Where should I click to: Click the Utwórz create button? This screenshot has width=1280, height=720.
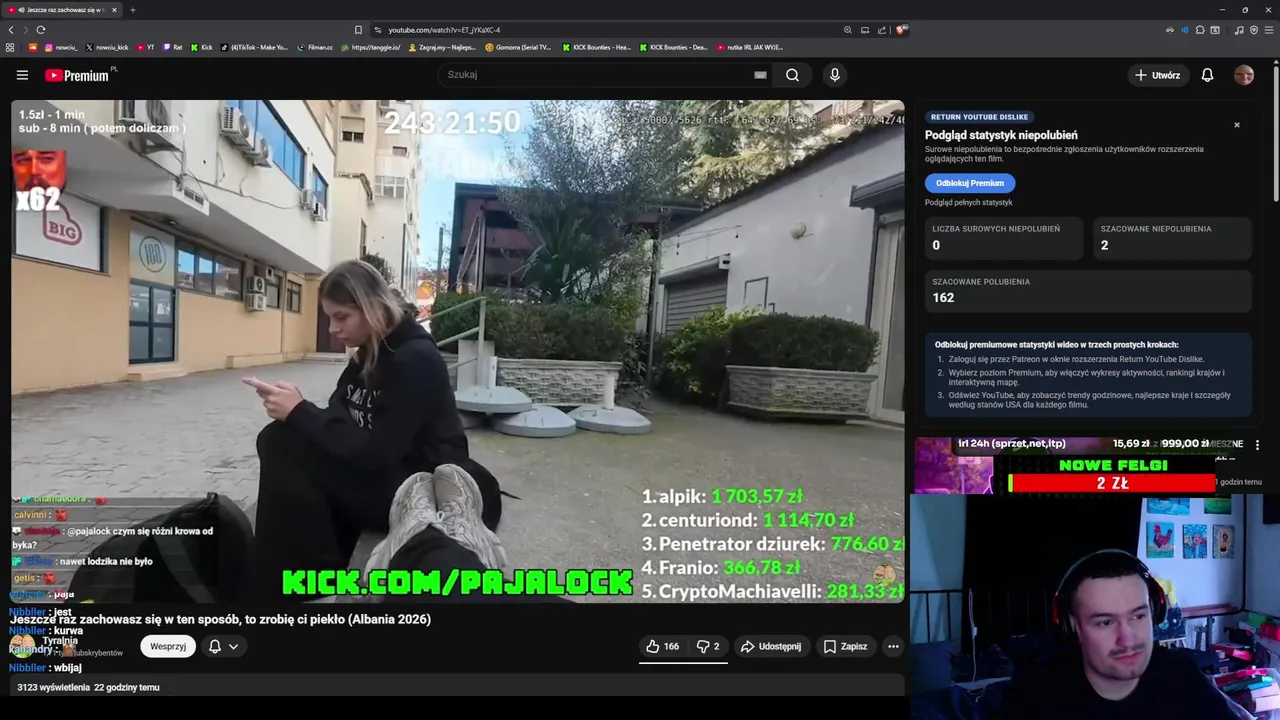pos(1157,75)
